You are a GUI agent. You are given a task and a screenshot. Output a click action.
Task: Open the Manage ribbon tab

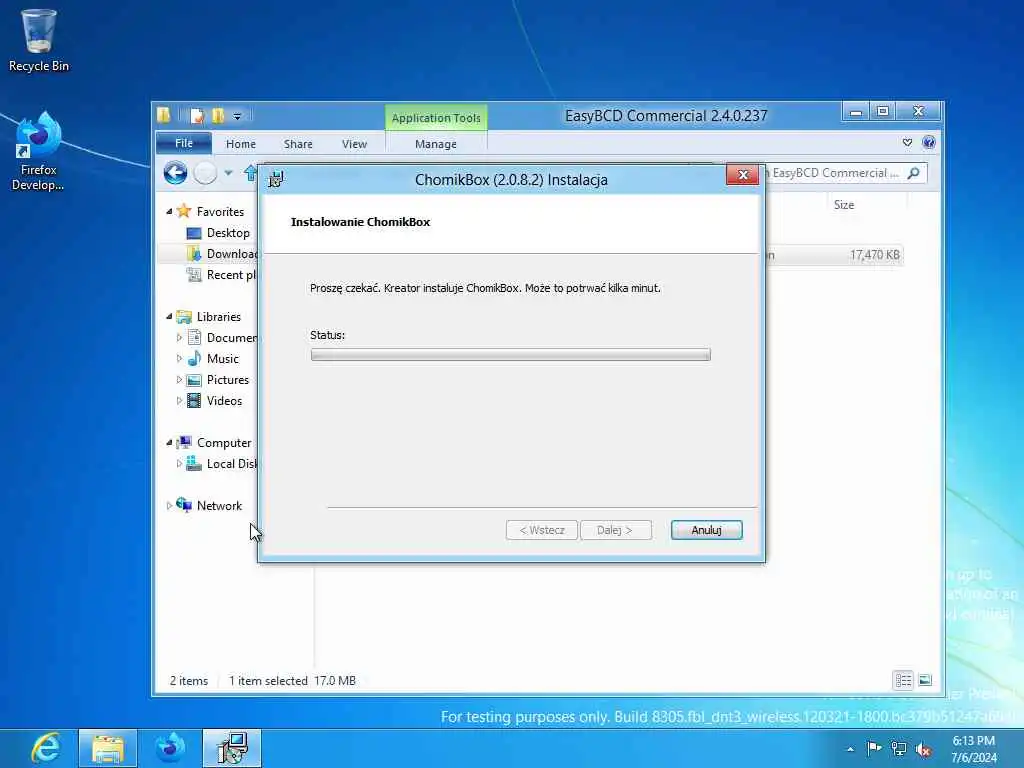coord(436,144)
